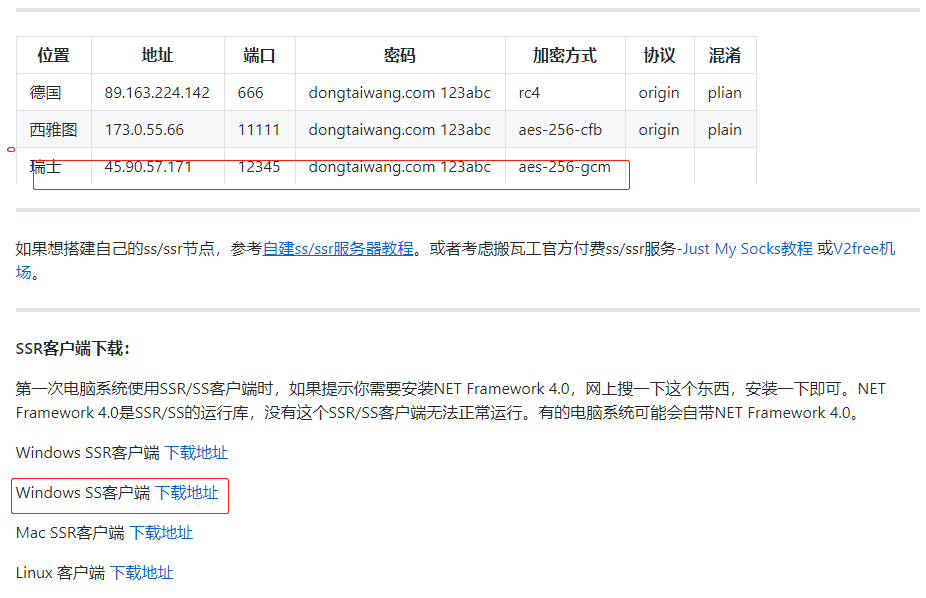Click the rc4 encryption cell
This screenshot has width=926, height=598.
[x=565, y=93]
